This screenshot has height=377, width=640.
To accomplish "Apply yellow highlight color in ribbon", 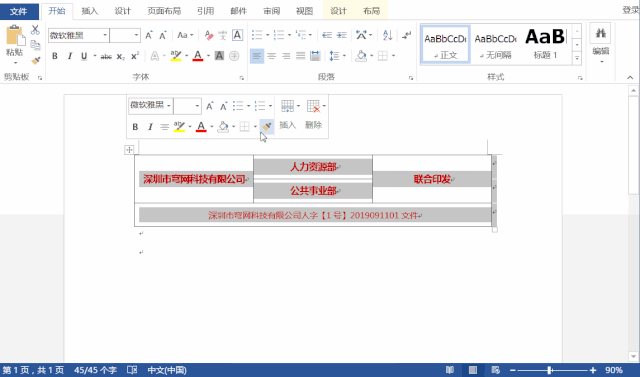I will pos(176,56).
